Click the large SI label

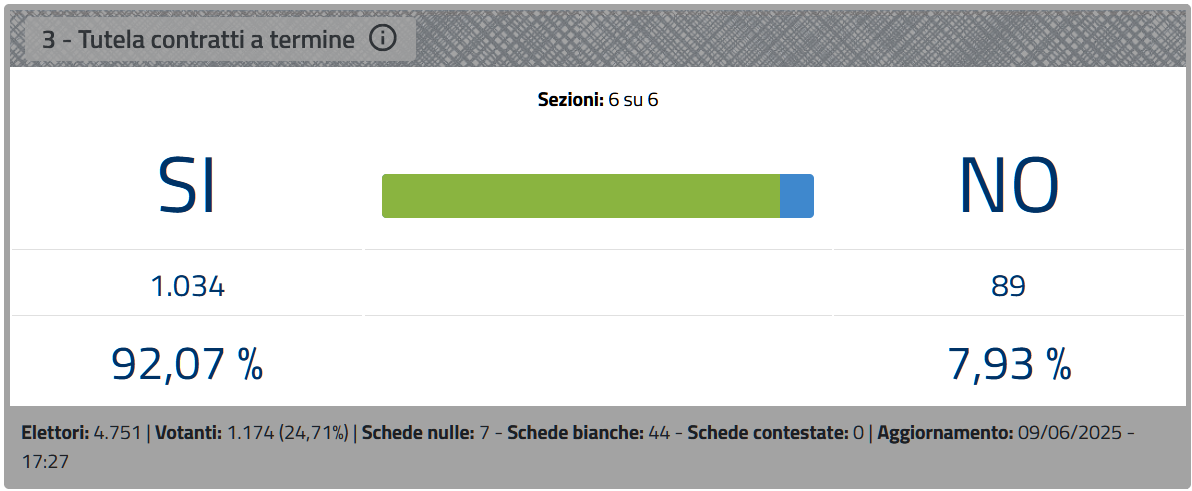[x=187, y=185]
